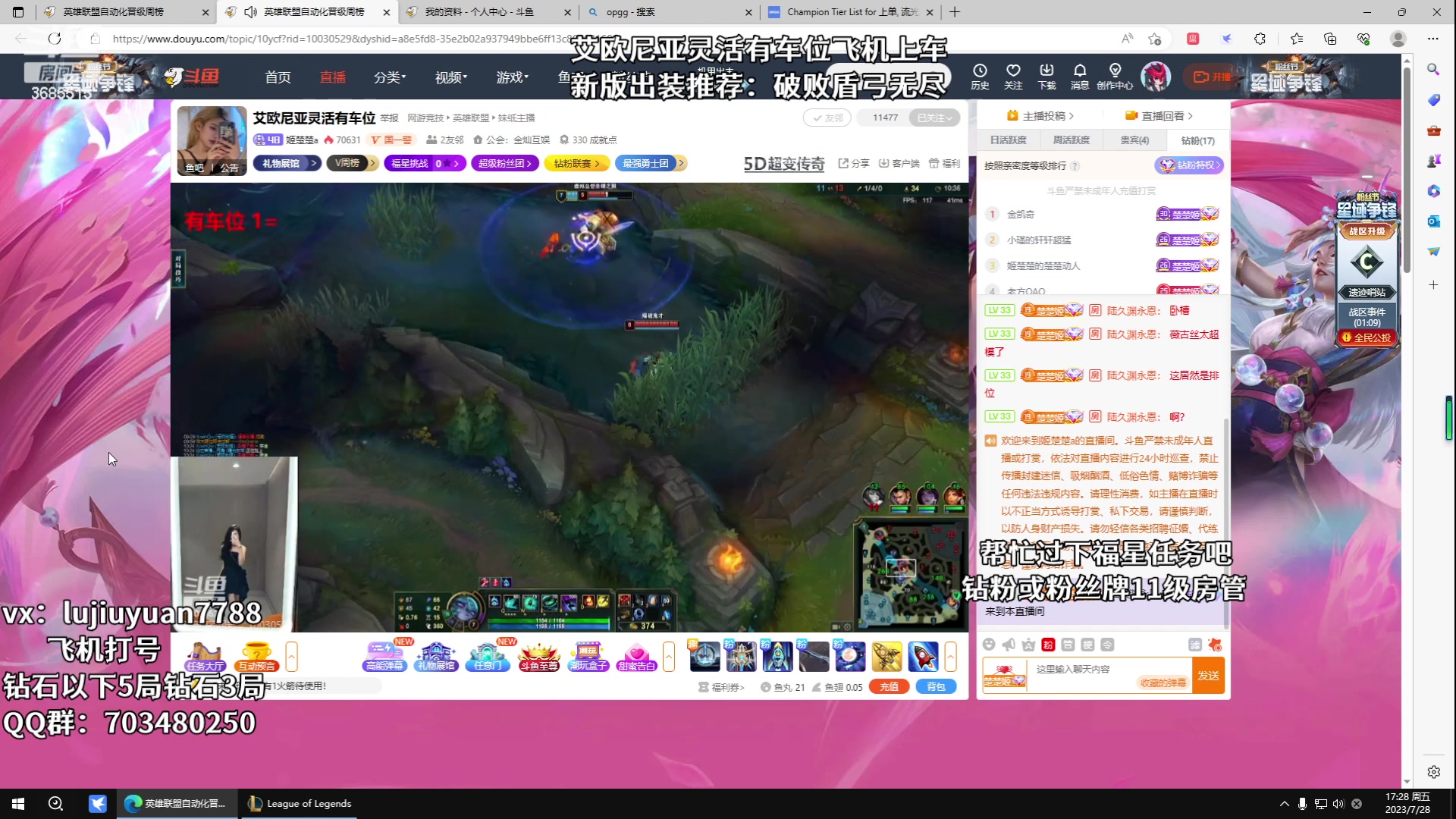The height and width of the screenshot is (819, 1456).
Task: Open the 主播投稿 link
Action: tap(1040, 116)
